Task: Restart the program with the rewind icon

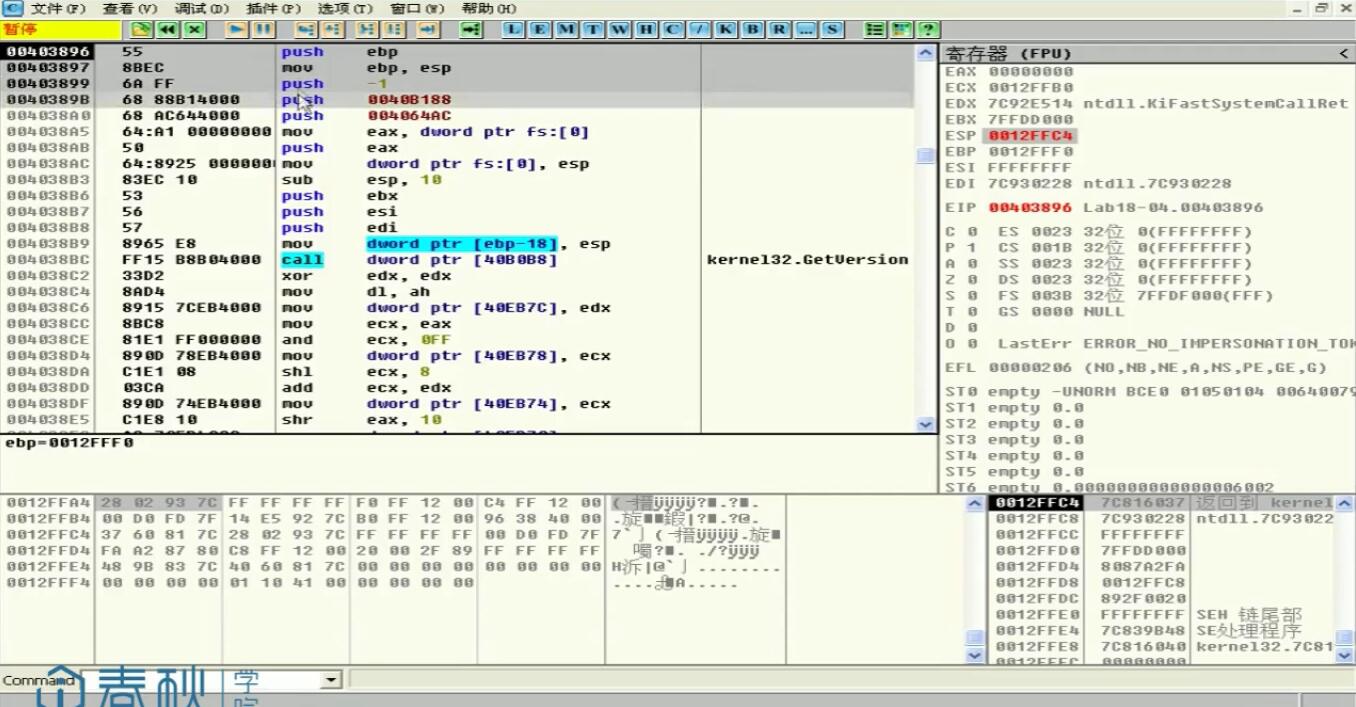Action: (x=168, y=29)
